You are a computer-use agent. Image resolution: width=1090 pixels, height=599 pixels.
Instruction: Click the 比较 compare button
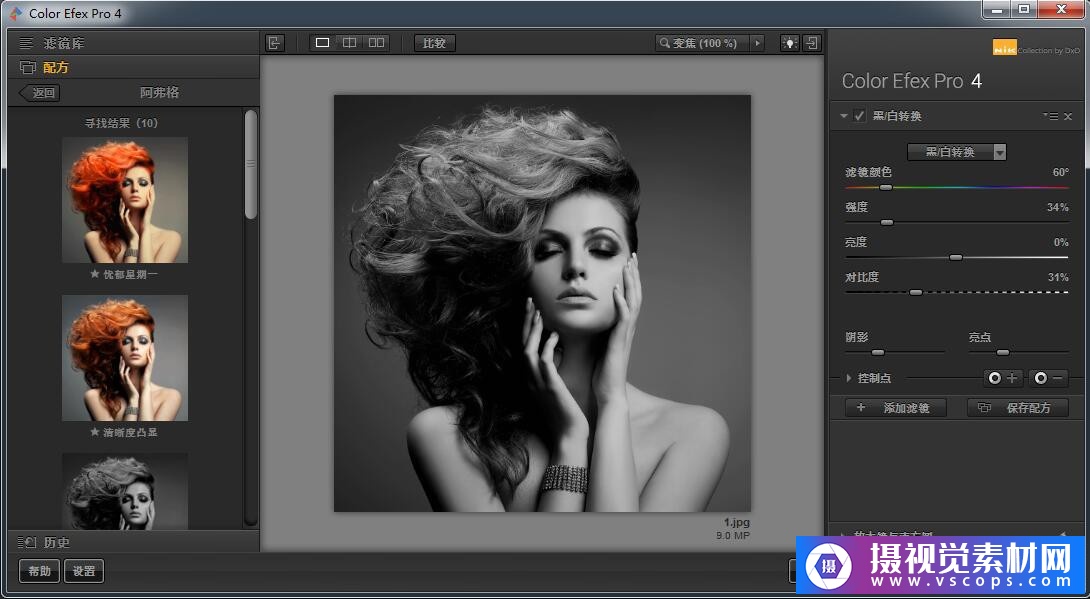pos(435,43)
